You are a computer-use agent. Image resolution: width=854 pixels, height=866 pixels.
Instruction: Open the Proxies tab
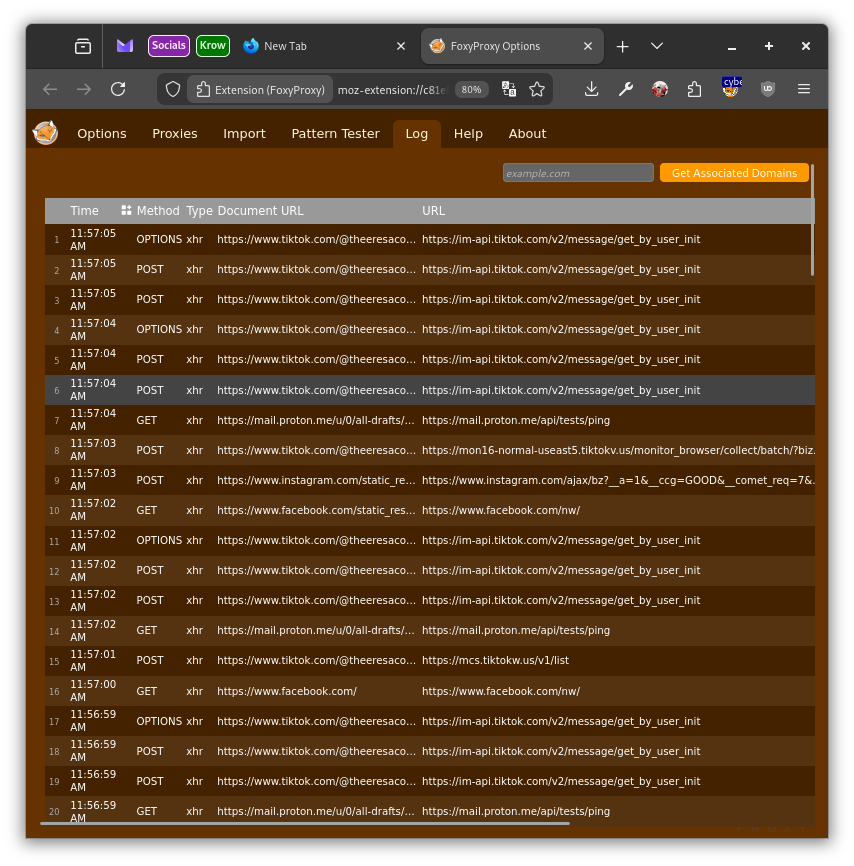(x=175, y=134)
